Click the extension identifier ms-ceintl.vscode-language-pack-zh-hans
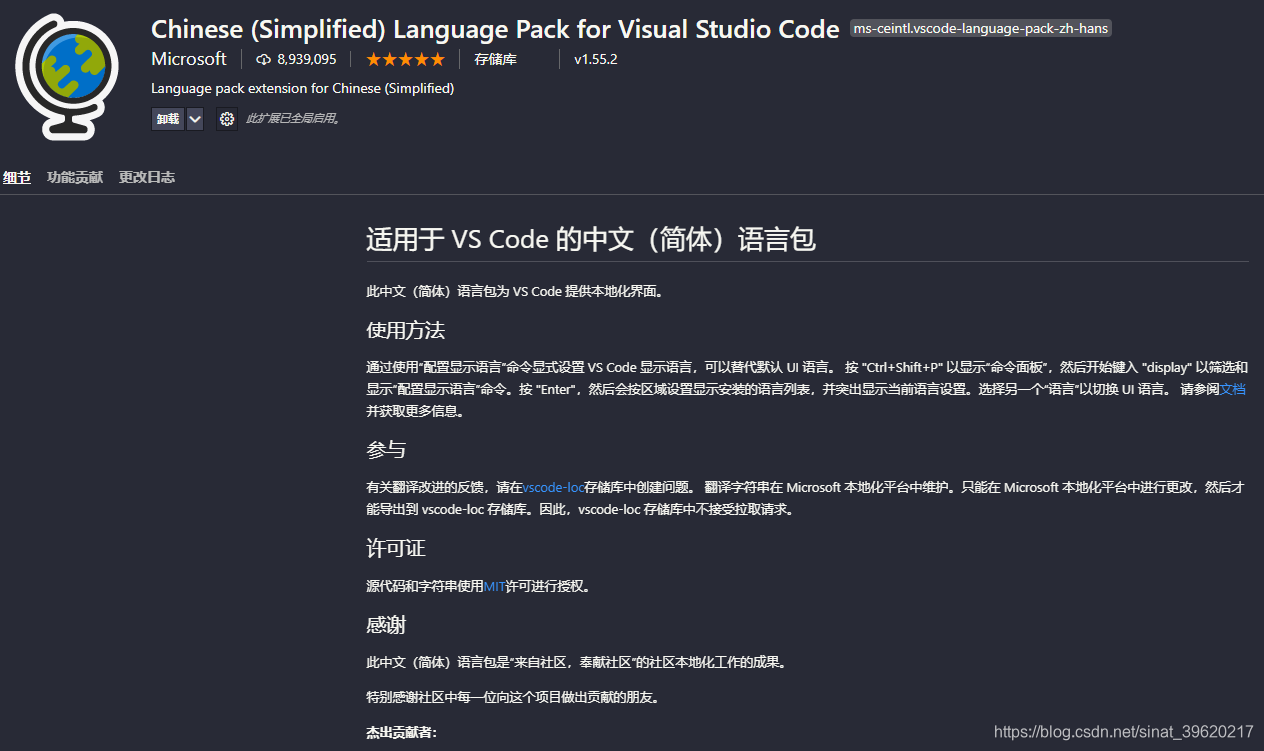This screenshot has width=1264, height=751. pyautogui.click(x=981, y=29)
